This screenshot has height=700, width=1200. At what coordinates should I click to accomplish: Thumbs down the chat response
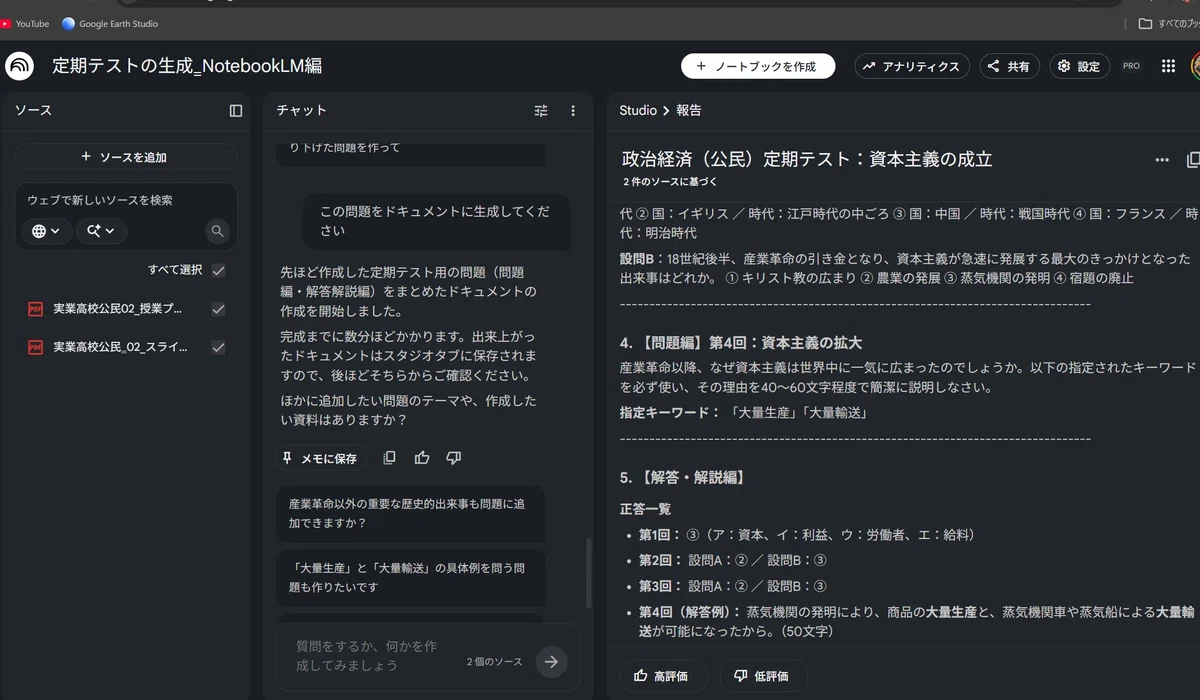454,458
